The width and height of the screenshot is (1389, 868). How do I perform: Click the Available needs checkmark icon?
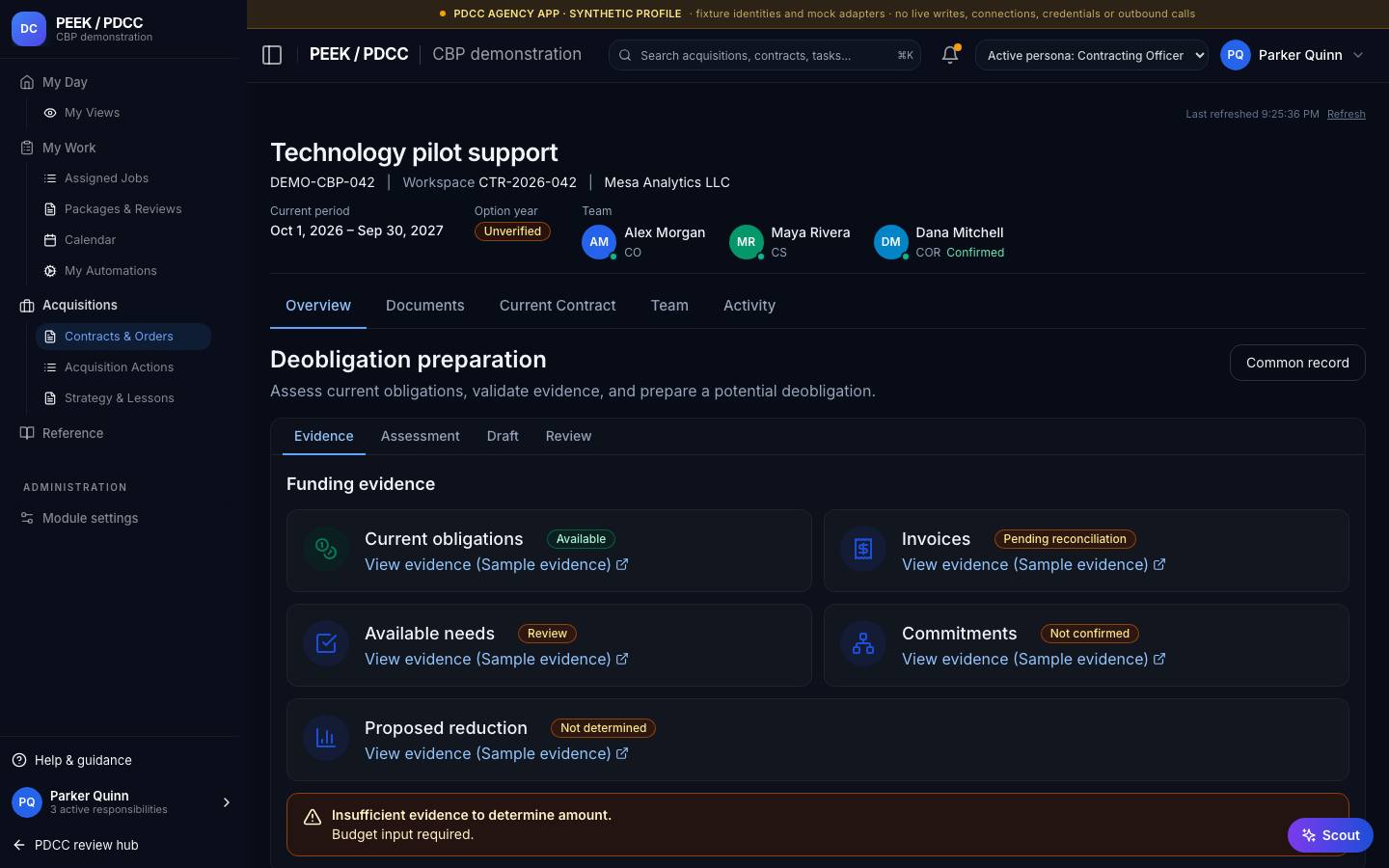[326, 644]
